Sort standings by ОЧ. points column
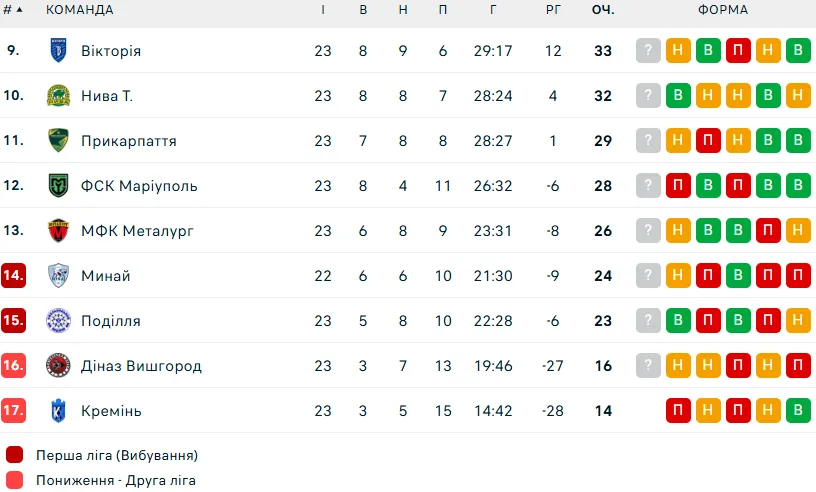816x492 pixels. [603, 10]
